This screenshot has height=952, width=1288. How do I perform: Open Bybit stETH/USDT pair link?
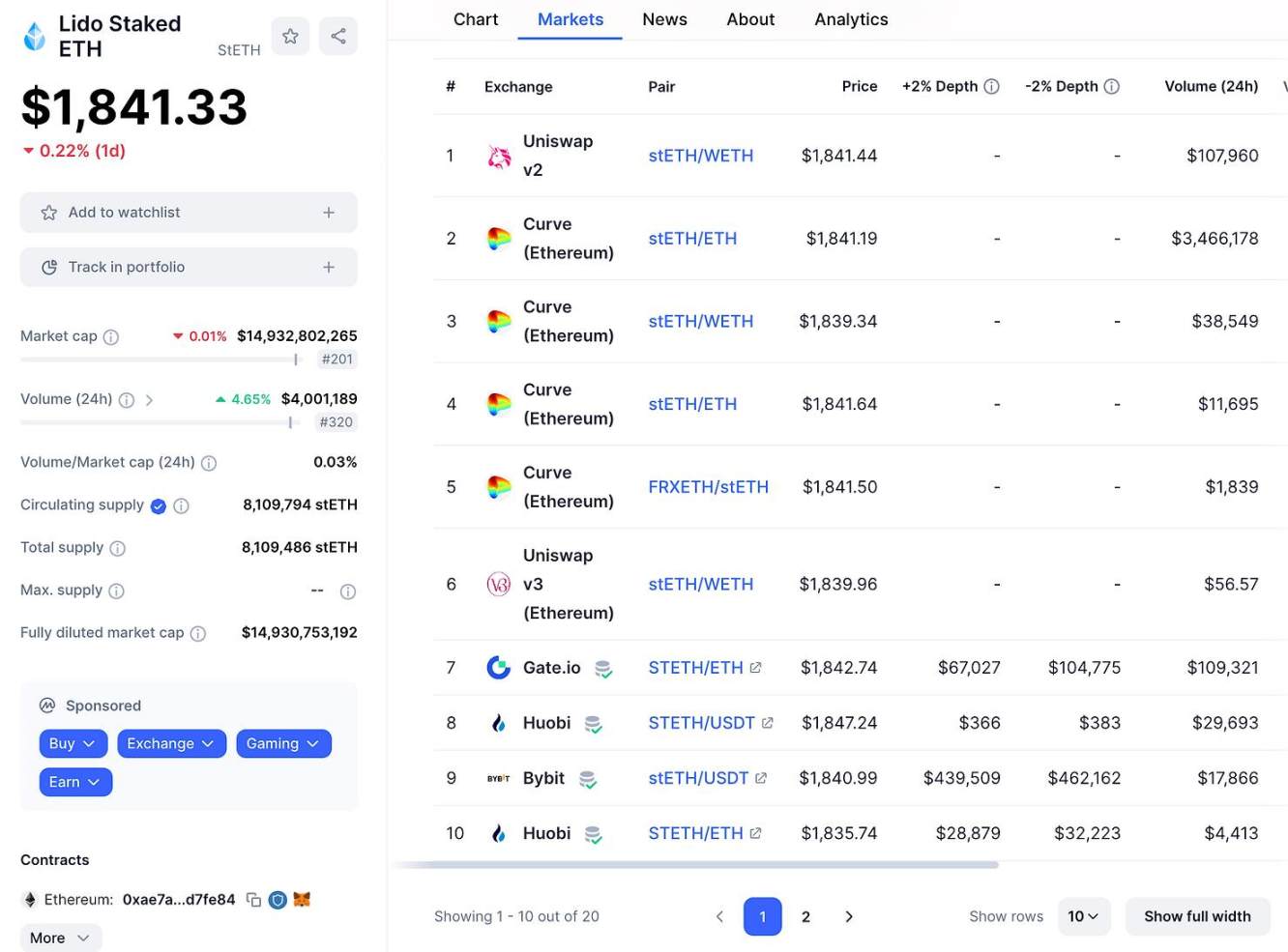(x=708, y=778)
